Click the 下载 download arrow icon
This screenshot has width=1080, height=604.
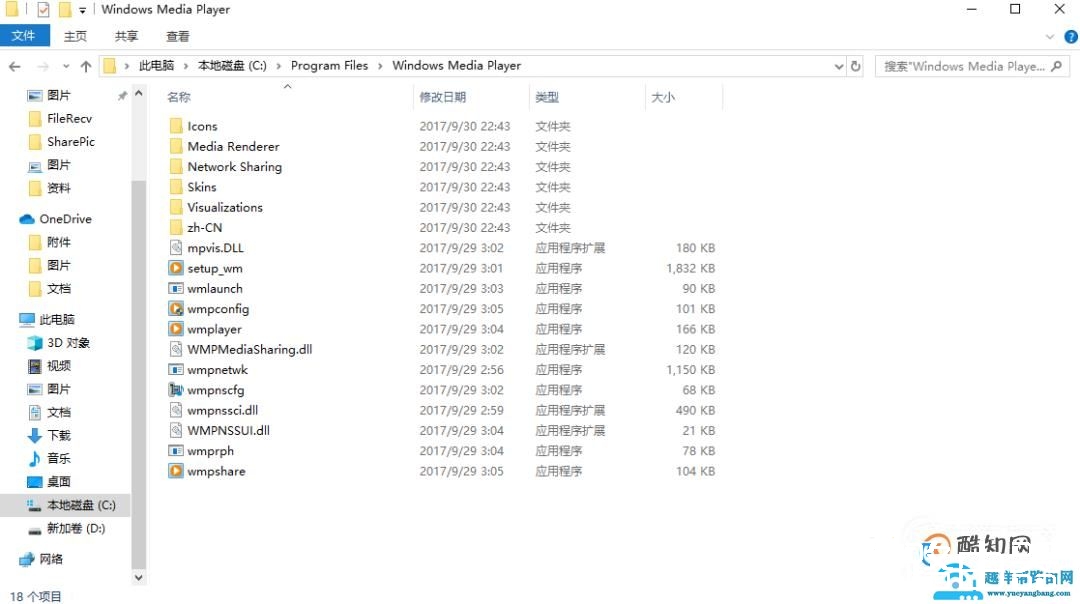tap(34, 435)
